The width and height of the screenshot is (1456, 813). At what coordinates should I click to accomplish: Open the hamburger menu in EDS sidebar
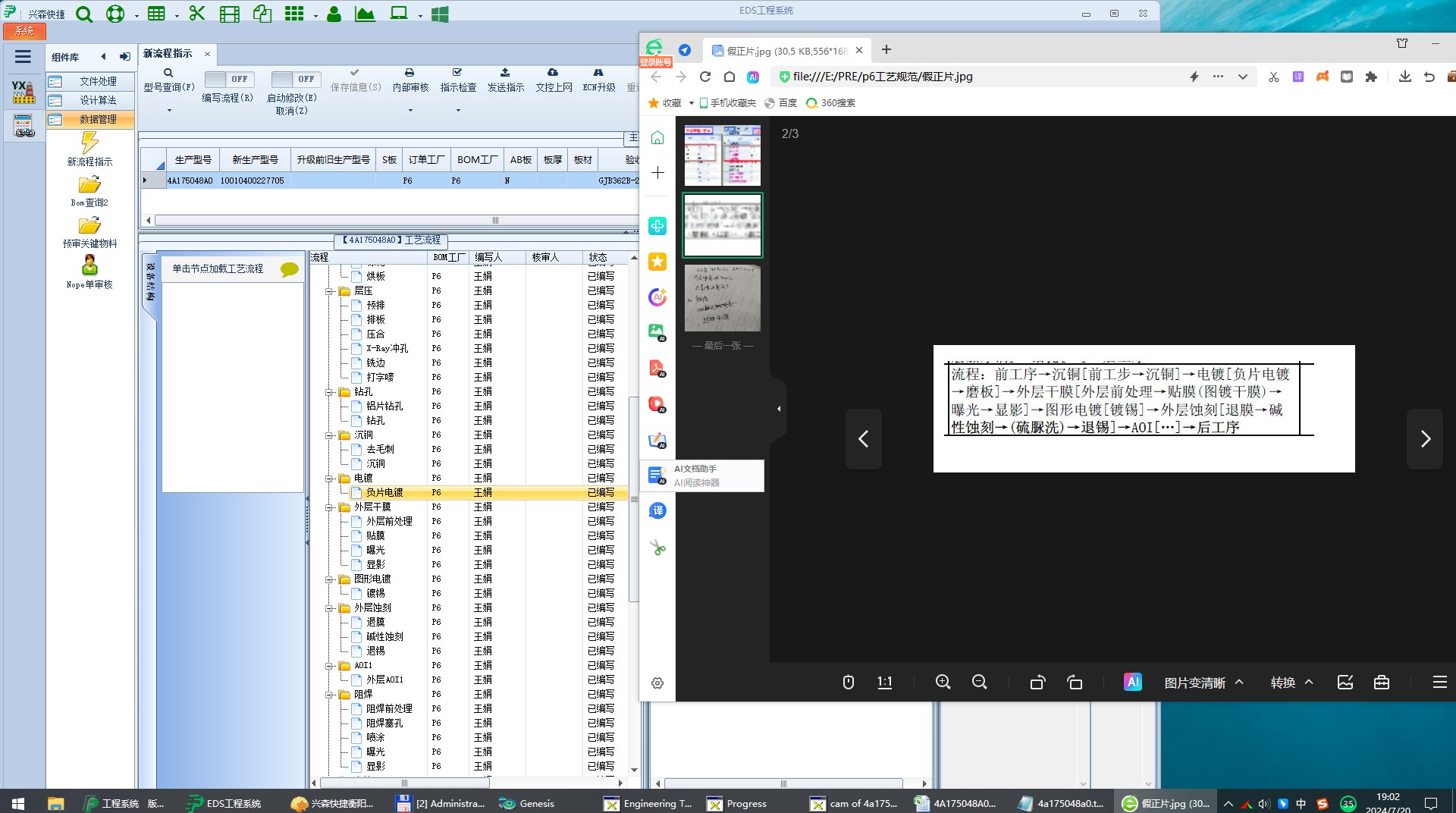click(x=23, y=56)
